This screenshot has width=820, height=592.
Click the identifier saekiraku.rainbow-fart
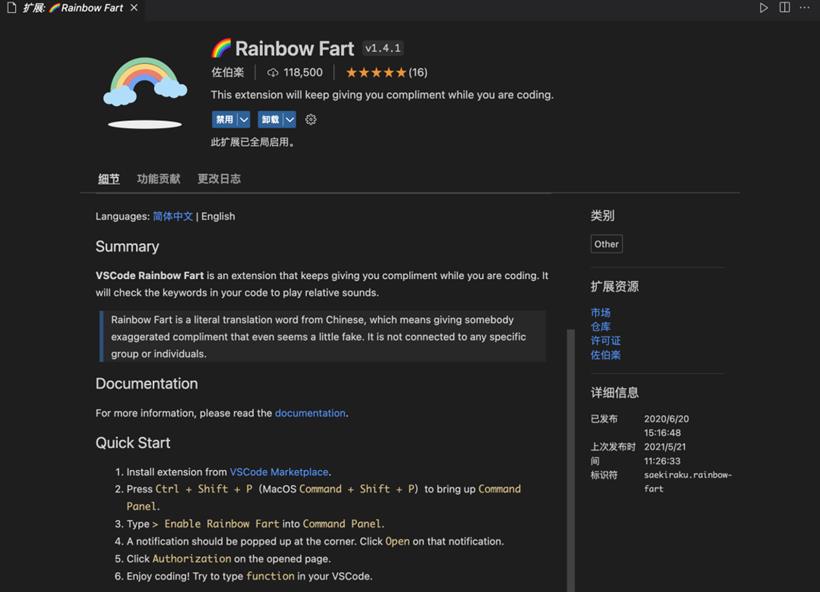688,482
